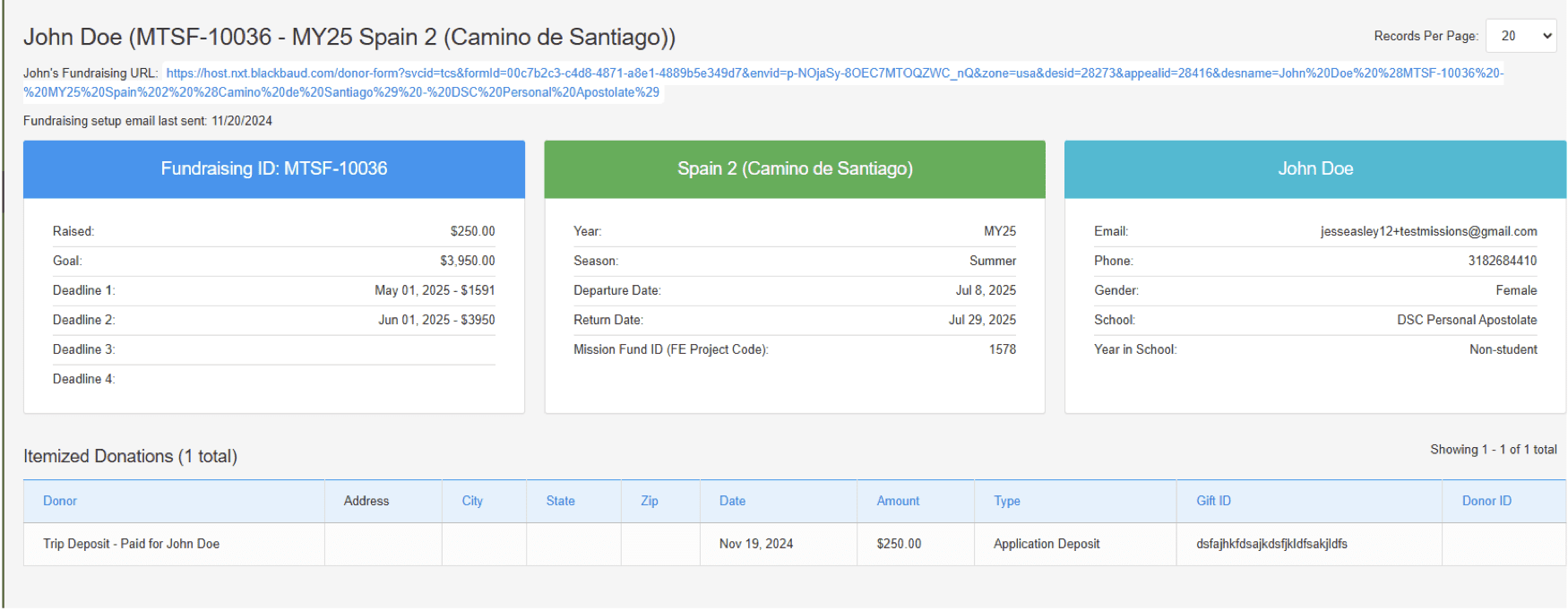Sort table by Donor ID column
The height and width of the screenshot is (611, 1568).
pos(1486,501)
